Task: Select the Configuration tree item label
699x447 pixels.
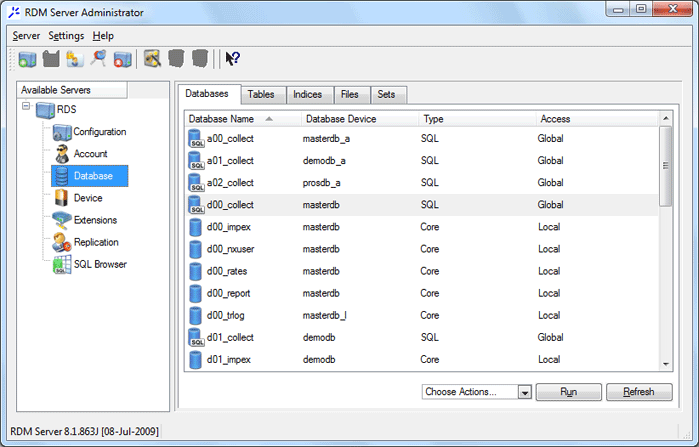Action: (100, 132)
